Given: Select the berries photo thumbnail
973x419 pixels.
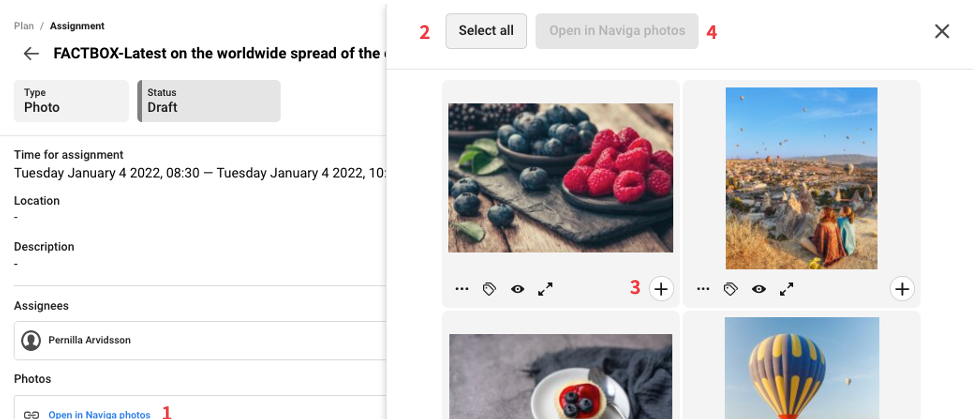Looking at the screenshot, I should point(560,178).
